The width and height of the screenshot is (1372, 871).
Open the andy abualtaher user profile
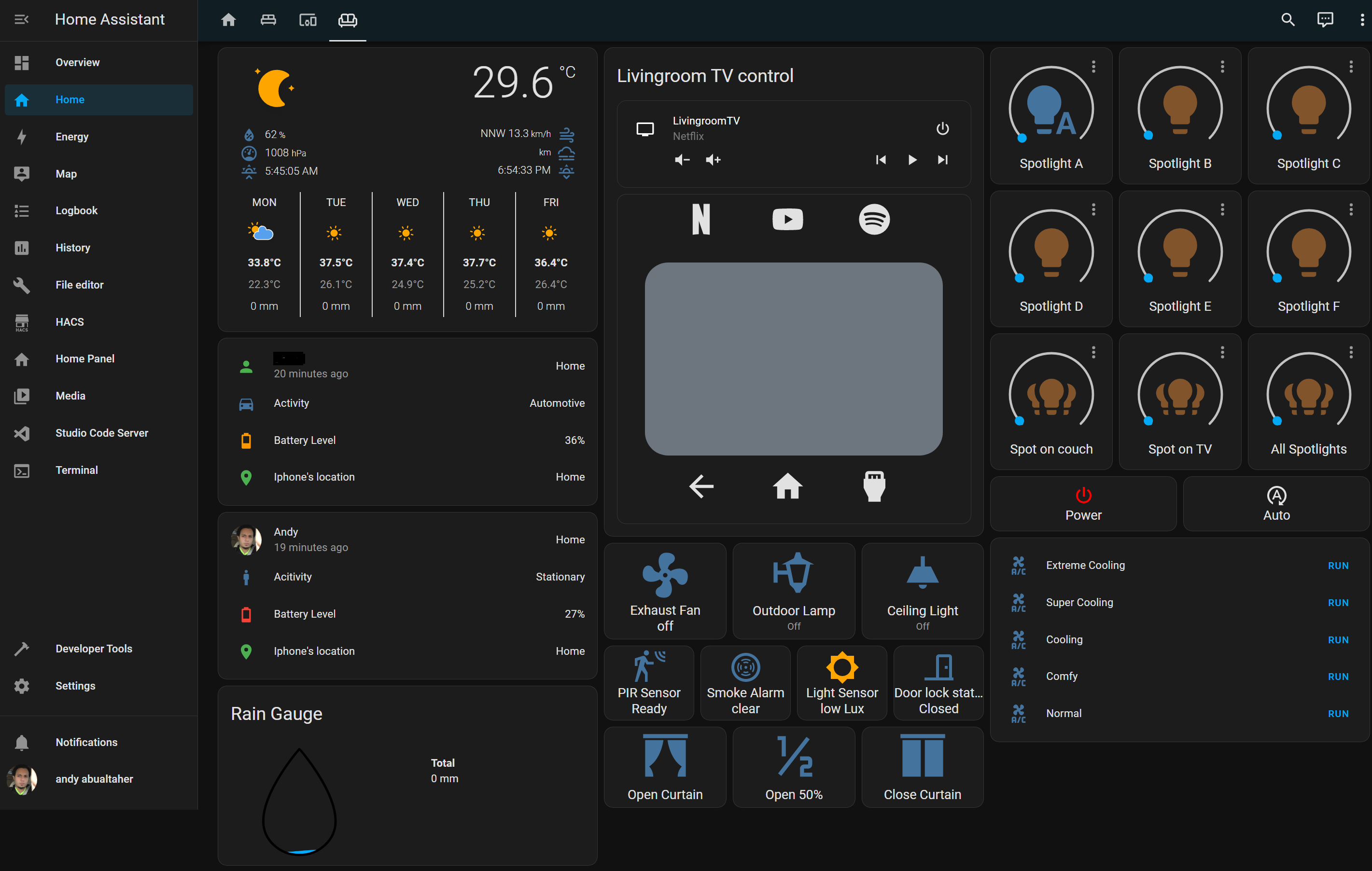coord(98,779)
